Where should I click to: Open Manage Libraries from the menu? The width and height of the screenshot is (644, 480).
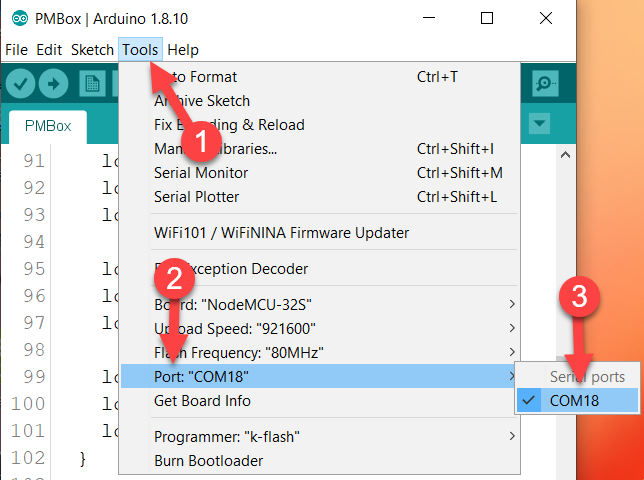[320, 149]
